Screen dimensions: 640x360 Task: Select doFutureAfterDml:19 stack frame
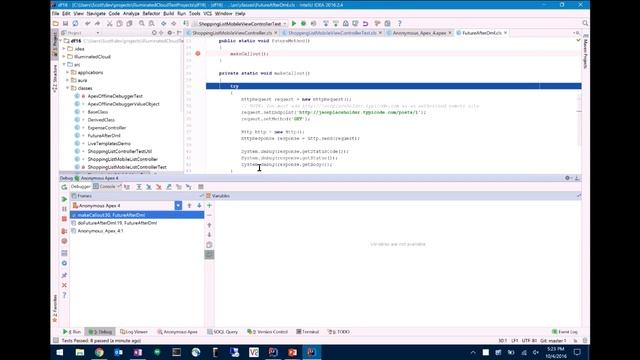117,223
